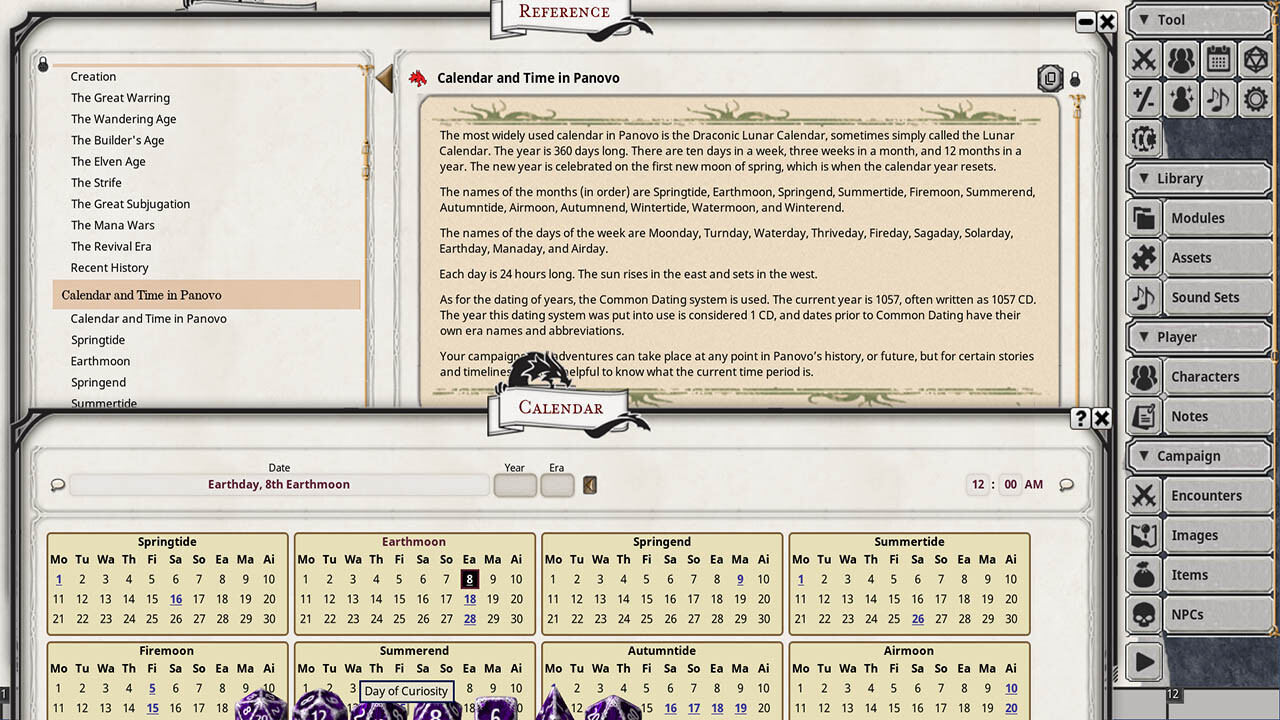This screenshot has width=1280, height=720.
Task: Open the Modifiers tool with the +/- icon
Action: (x=1143, y=98)
